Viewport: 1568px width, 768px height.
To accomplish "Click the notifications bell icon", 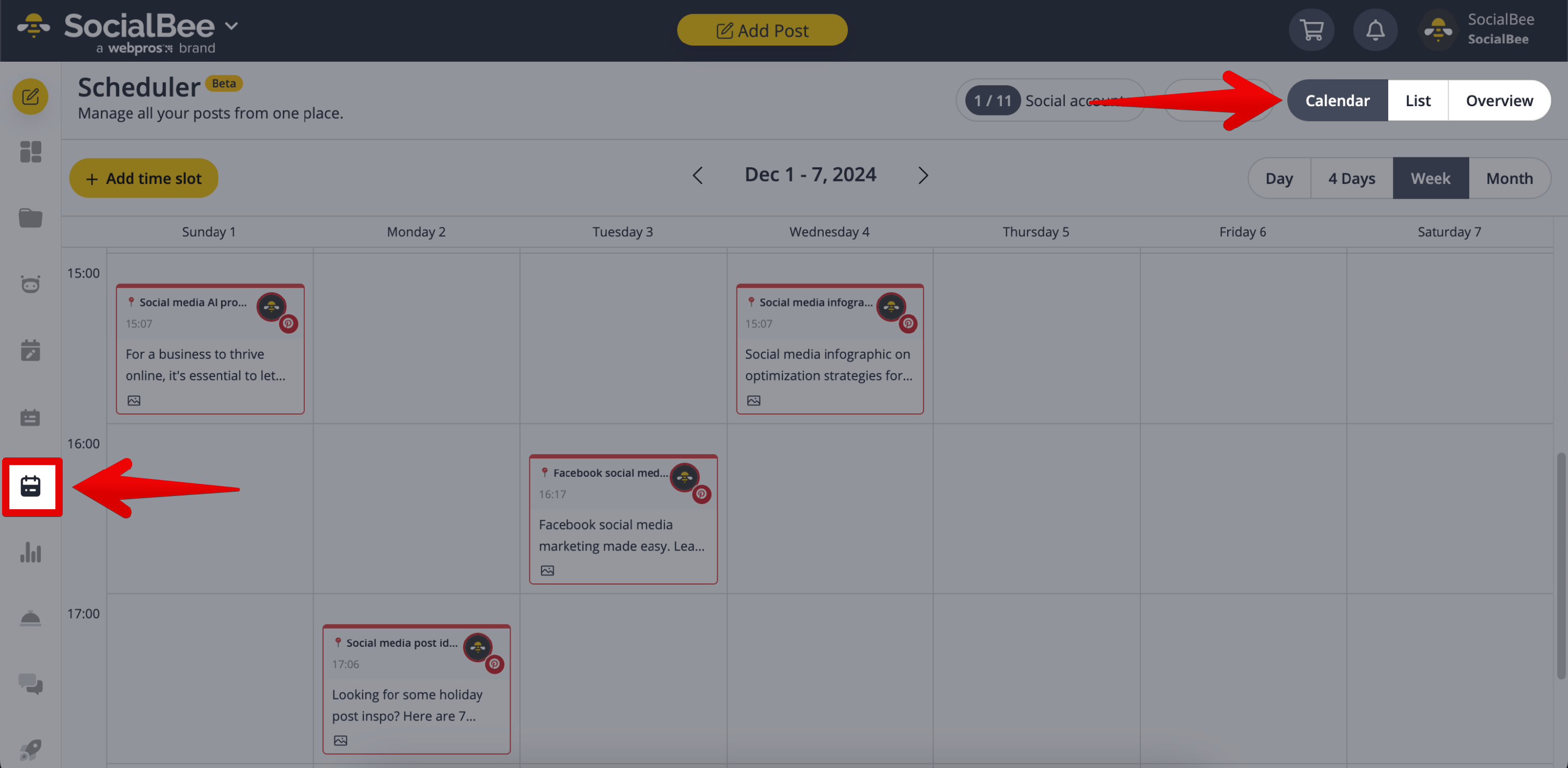I will tap(1375, 29).
